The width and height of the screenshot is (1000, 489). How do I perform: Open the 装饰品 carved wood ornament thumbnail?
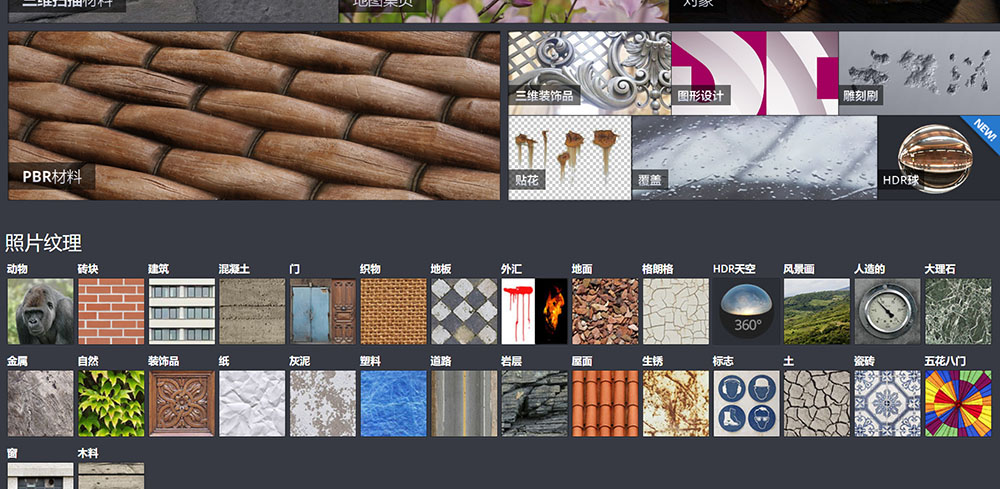(x=182, y=404)
